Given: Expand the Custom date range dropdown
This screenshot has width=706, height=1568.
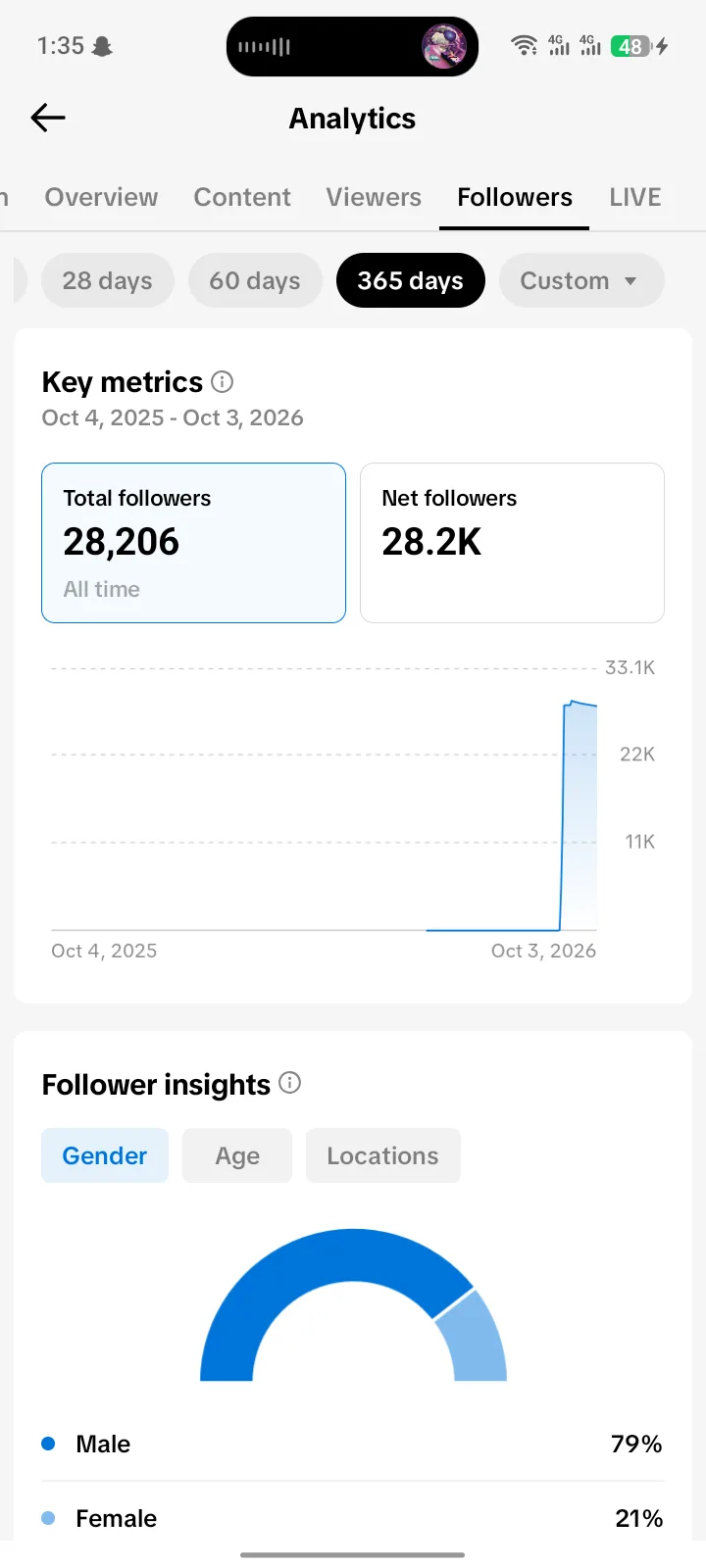Looking at the screenshot, I should (x=581, y=280).
